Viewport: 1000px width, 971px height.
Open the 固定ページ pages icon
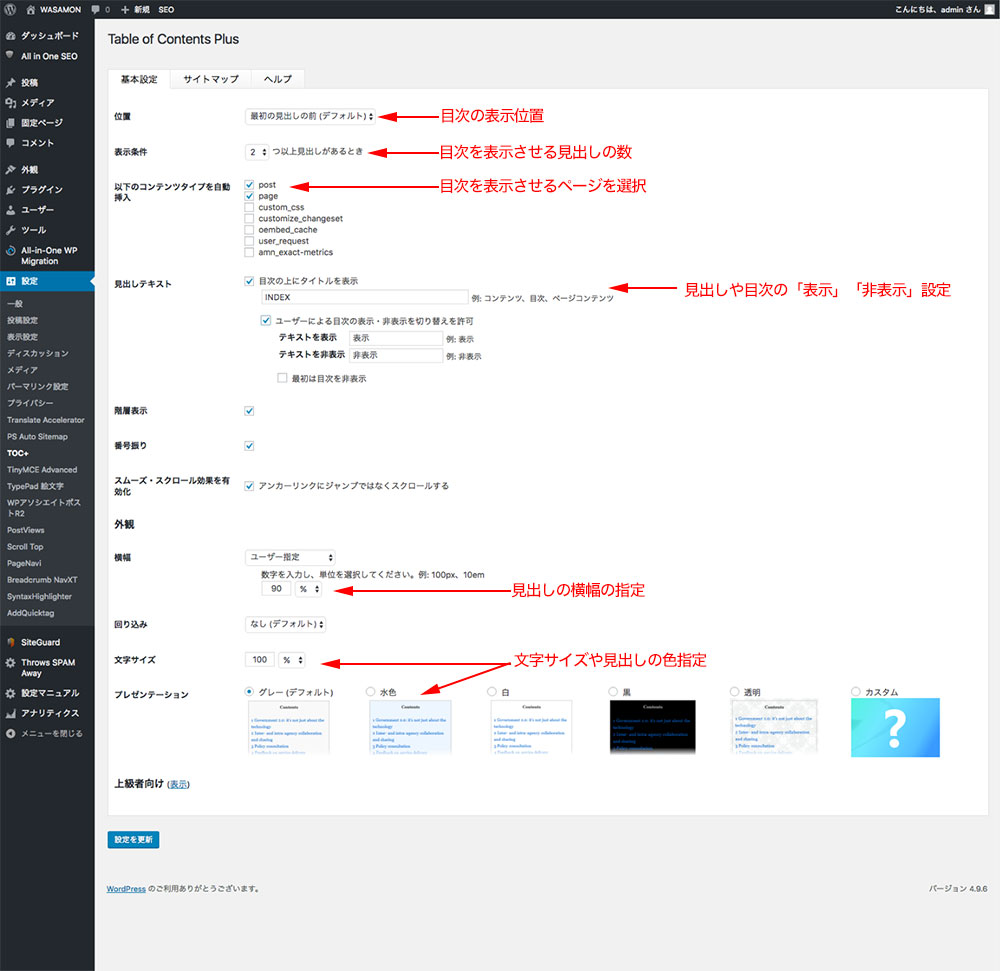10,122
